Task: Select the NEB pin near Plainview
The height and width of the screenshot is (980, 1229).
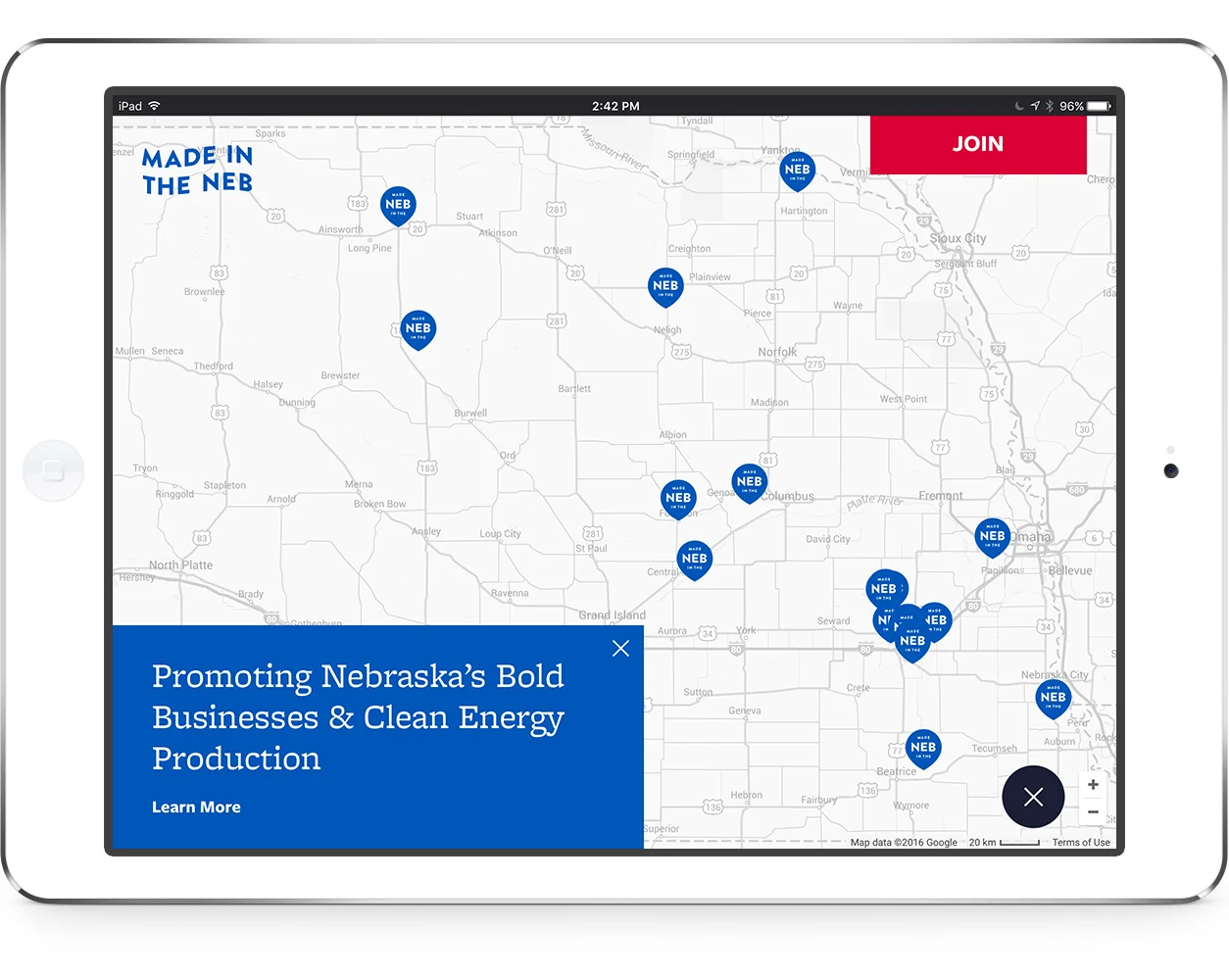Action: coord(665,287)
